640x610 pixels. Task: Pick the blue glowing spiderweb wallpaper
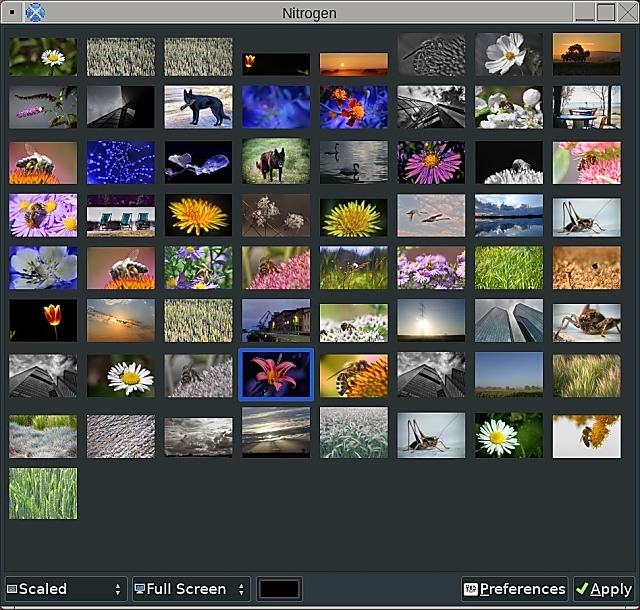tap(121, 161)
